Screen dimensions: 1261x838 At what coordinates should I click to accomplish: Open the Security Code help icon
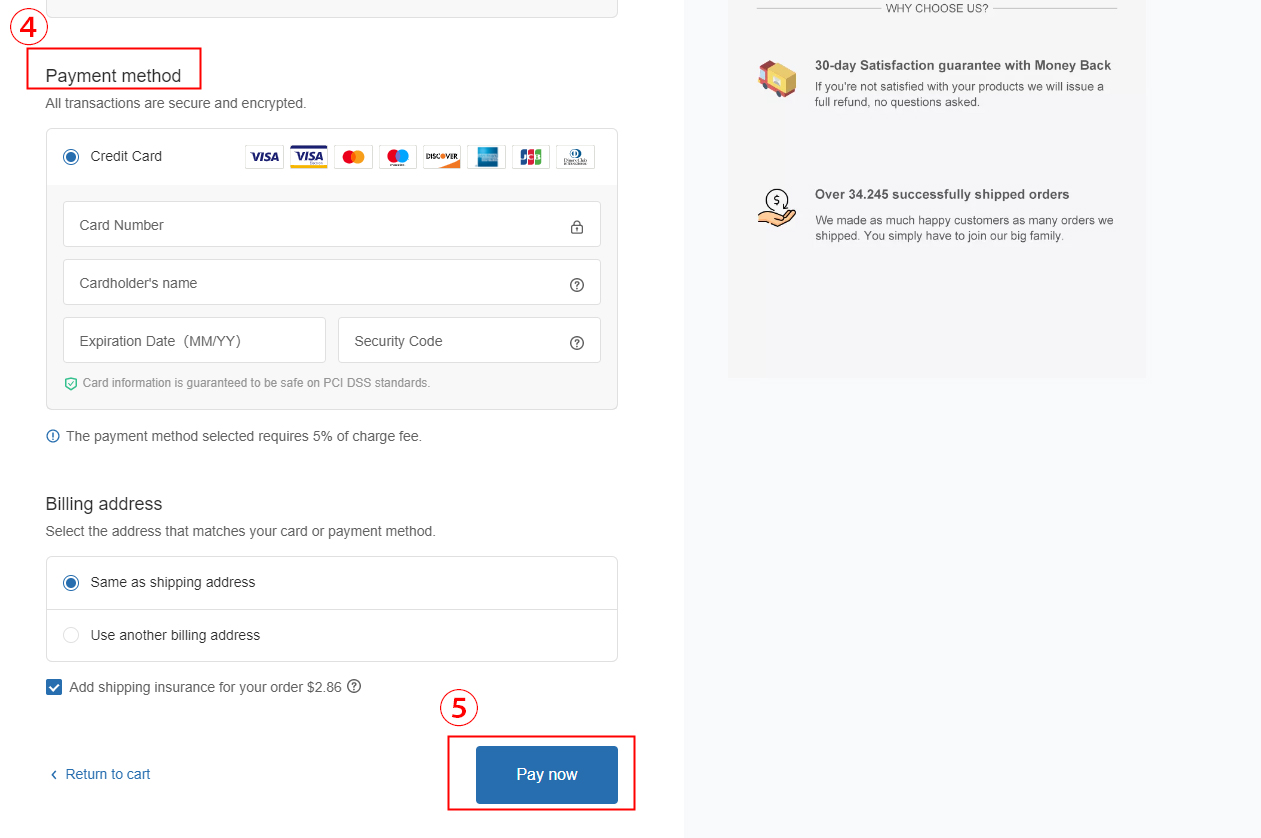577,343
